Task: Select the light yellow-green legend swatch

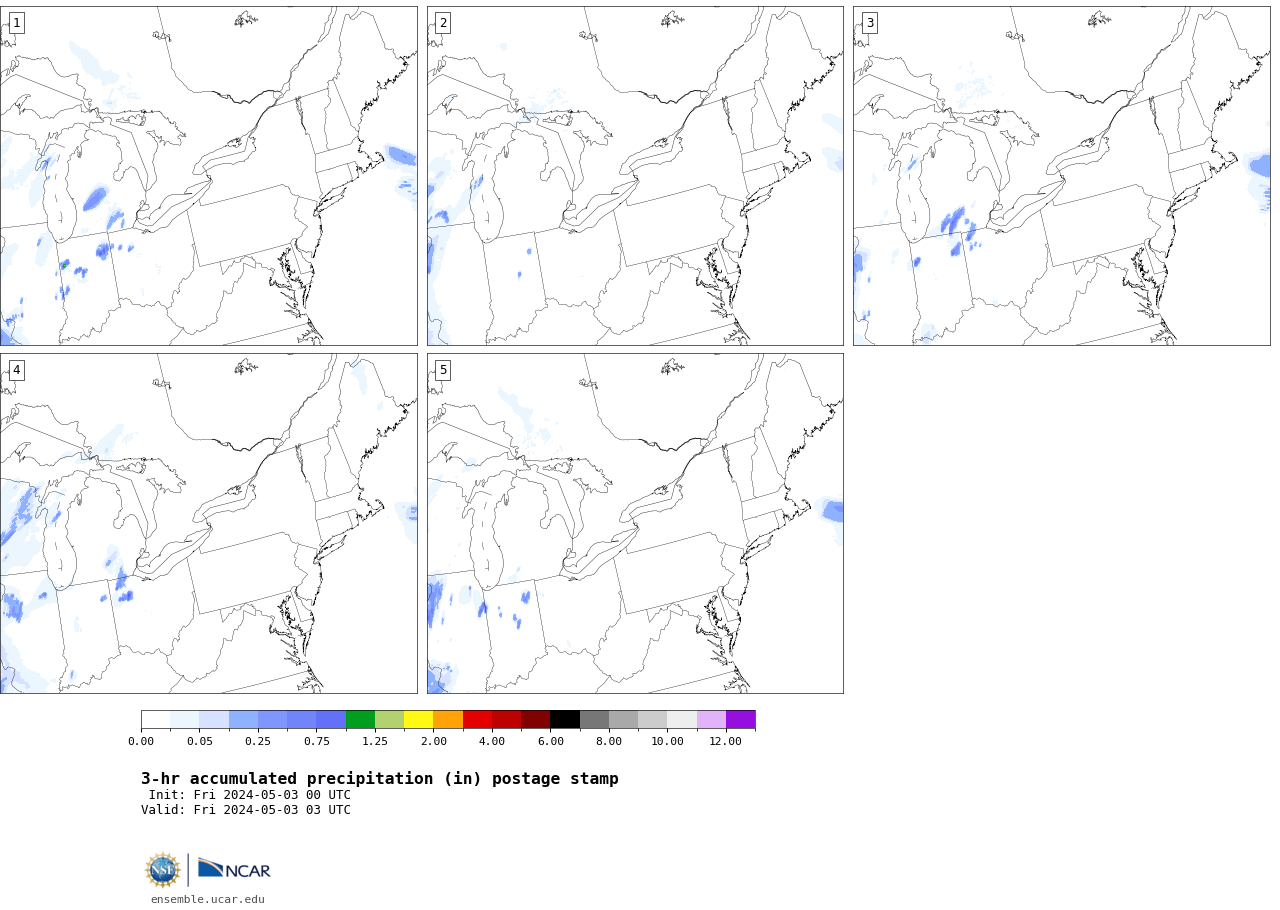Action: click(x=389, y=720)
